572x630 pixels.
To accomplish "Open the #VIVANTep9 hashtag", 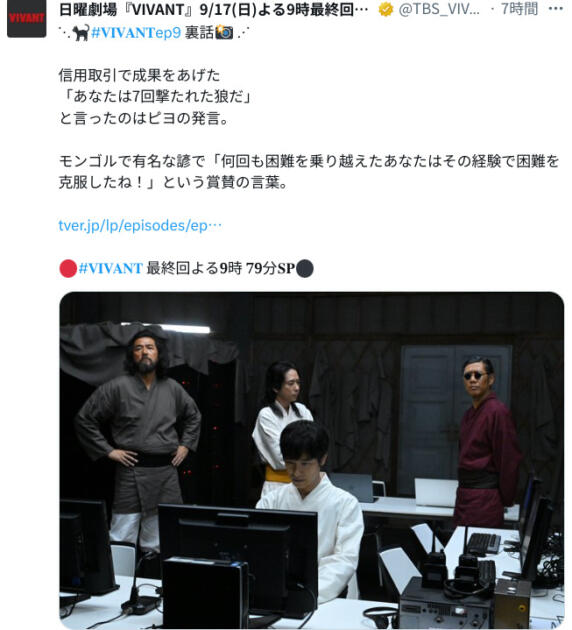I will click(136, 33).
